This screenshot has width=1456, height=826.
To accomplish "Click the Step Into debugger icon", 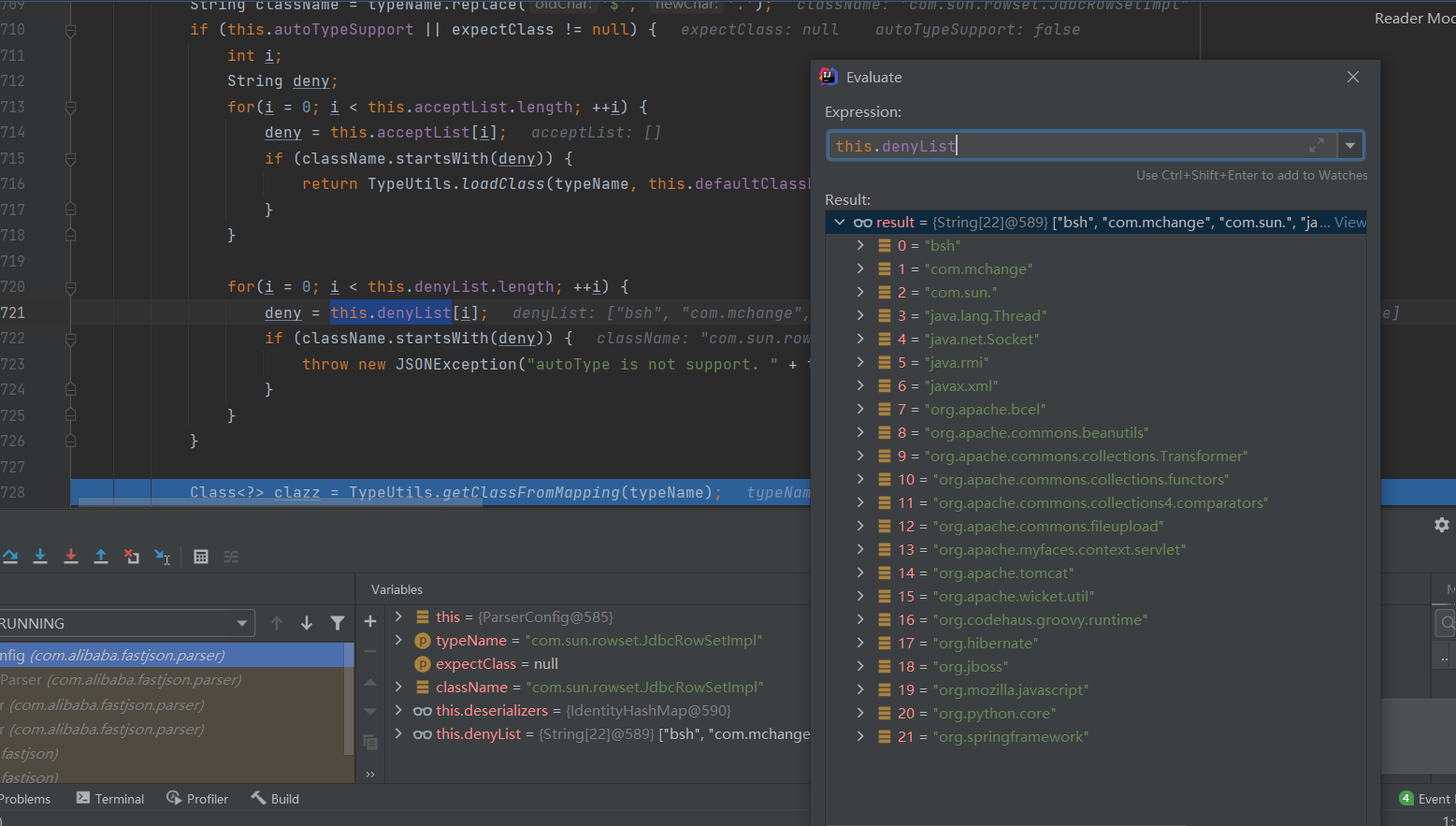I will [40, 557].
